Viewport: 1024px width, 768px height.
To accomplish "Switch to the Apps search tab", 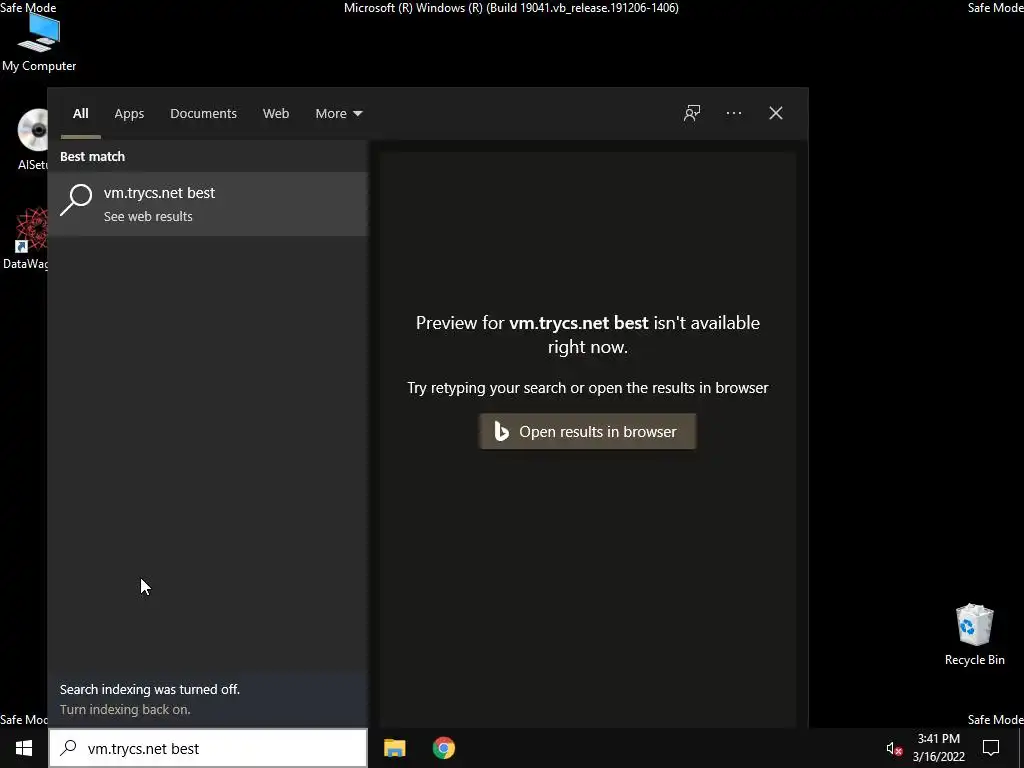I will point(129,114).
